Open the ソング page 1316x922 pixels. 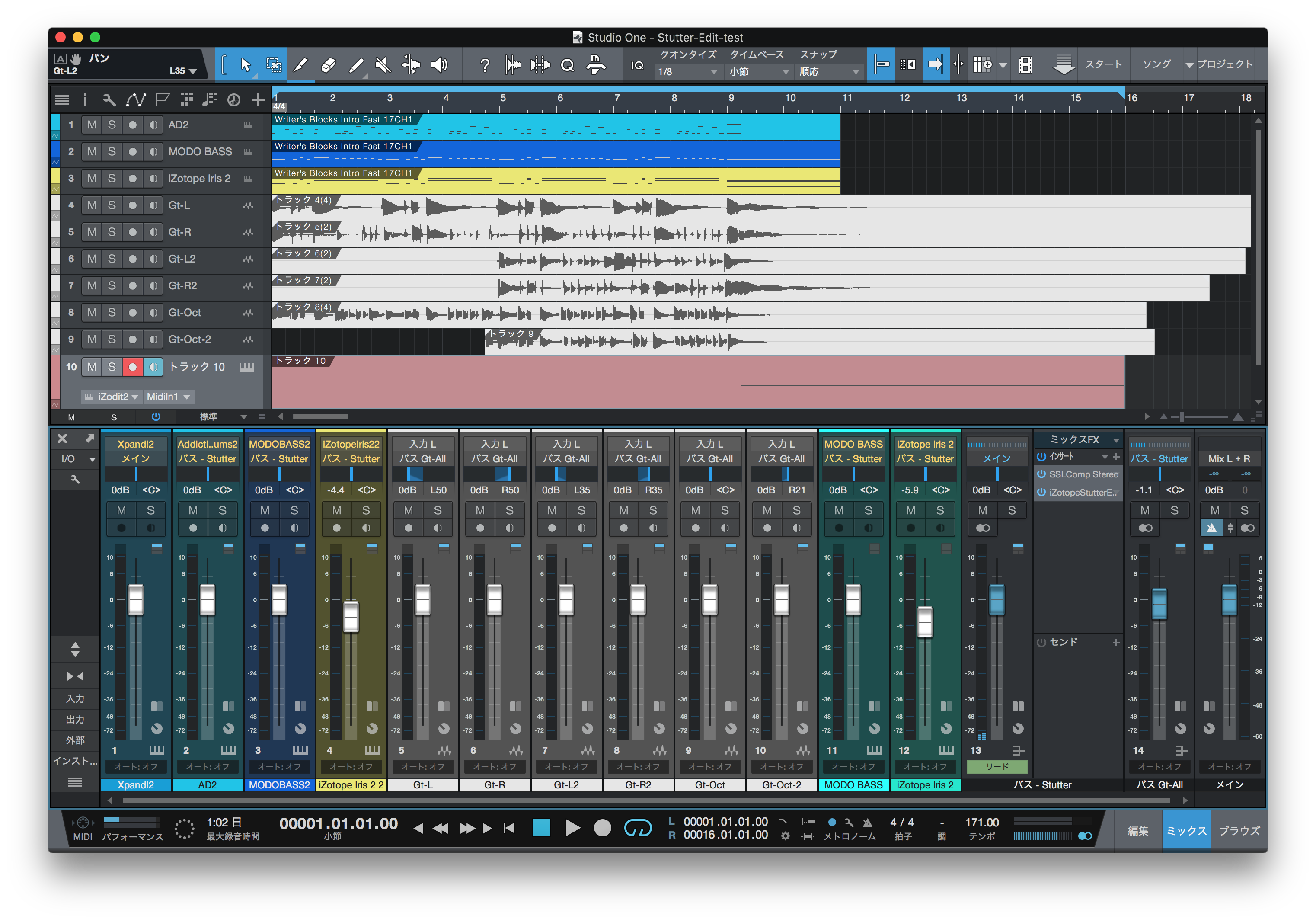point(1156,64)
